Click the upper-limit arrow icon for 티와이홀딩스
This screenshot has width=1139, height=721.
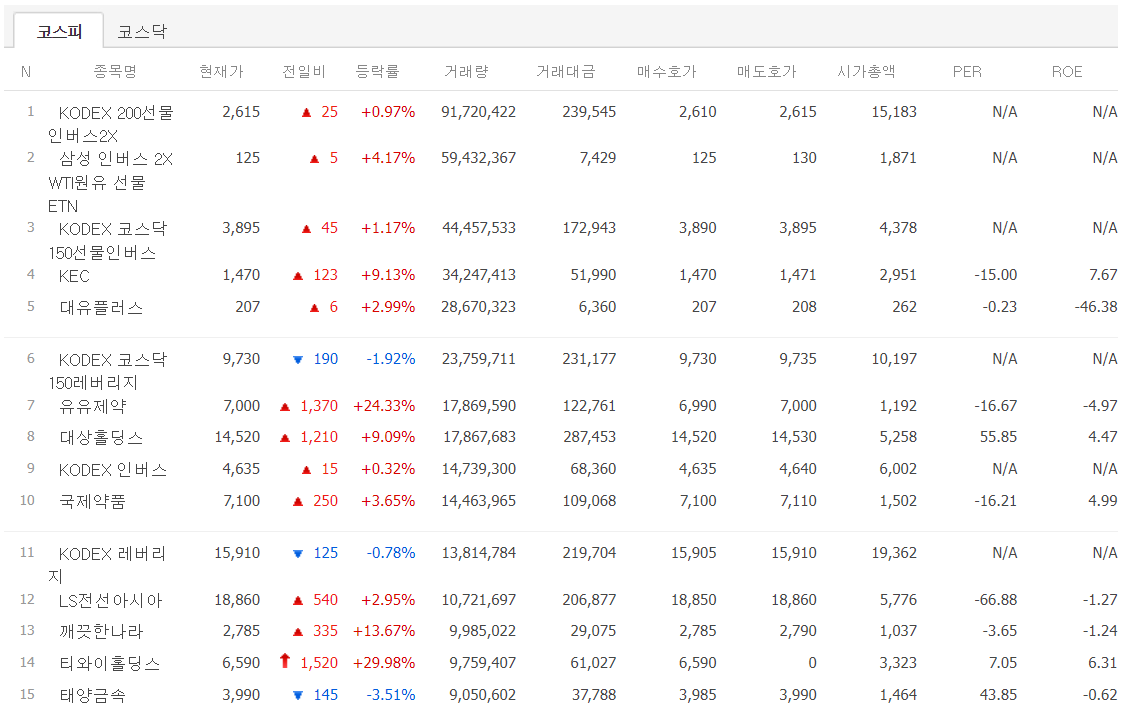[285, 661]
